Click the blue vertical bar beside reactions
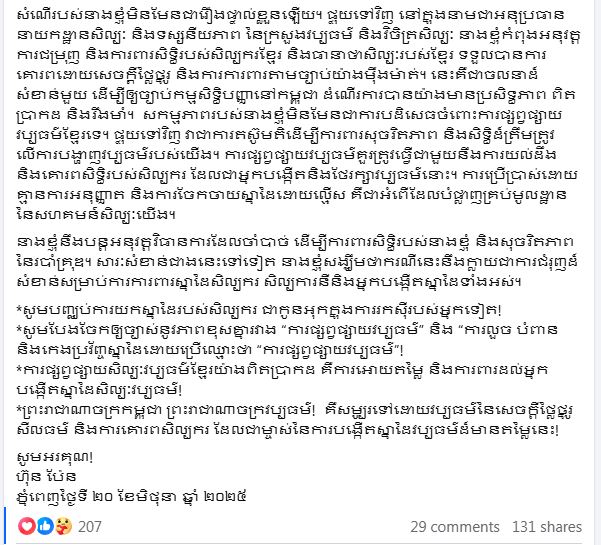 [6, 524]
